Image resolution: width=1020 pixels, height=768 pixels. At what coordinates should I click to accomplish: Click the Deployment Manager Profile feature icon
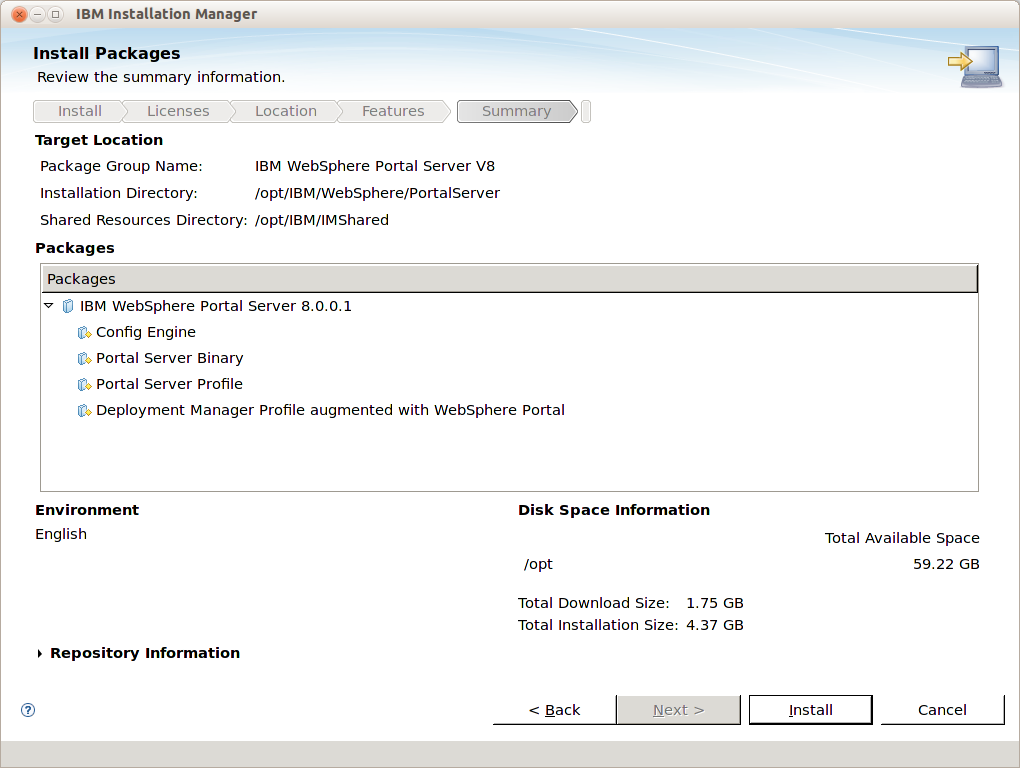[x=84, y=411]
